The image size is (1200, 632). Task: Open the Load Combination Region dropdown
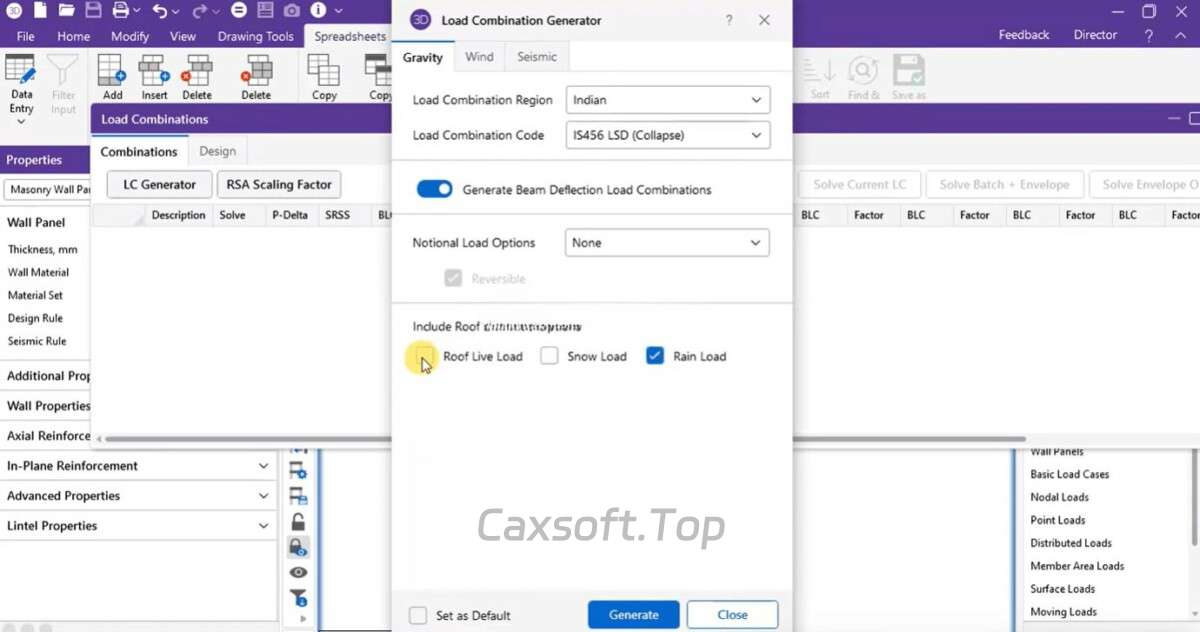[667, 100]
